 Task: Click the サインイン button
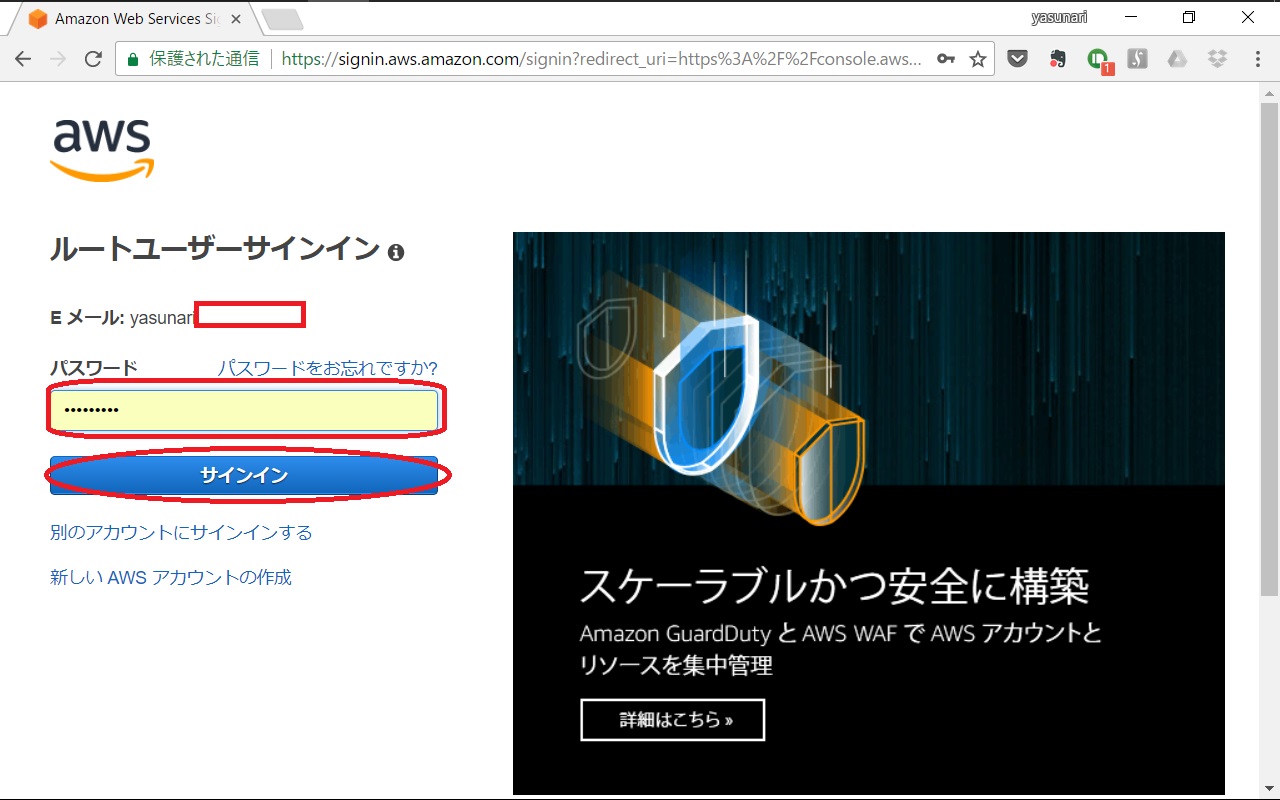[244, 476]
